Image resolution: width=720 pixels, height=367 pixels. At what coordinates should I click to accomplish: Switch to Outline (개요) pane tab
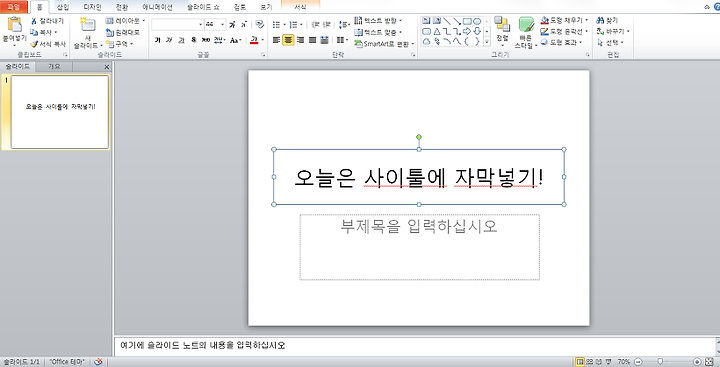tap(54, 67)
